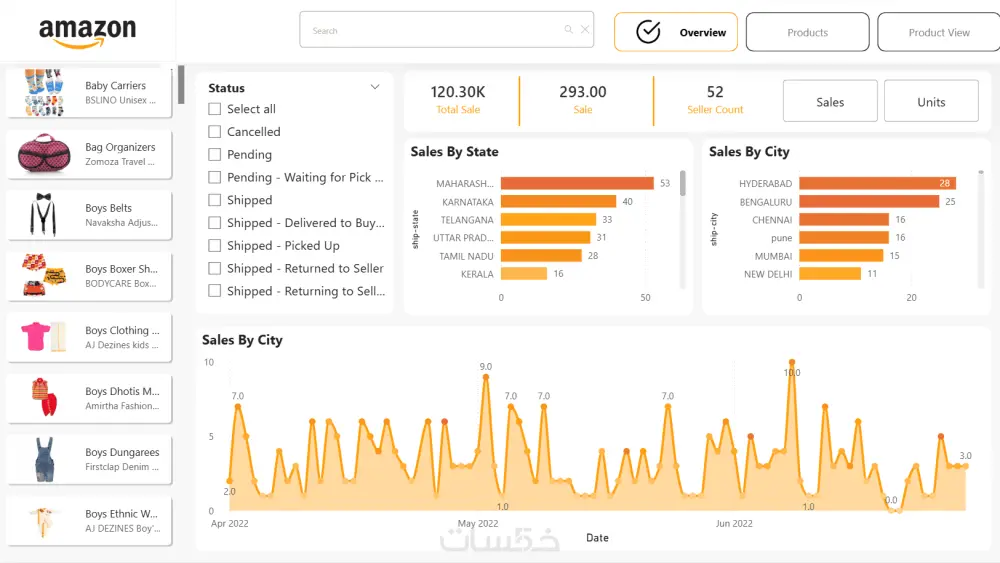Click the Sales button

[830, 101]
